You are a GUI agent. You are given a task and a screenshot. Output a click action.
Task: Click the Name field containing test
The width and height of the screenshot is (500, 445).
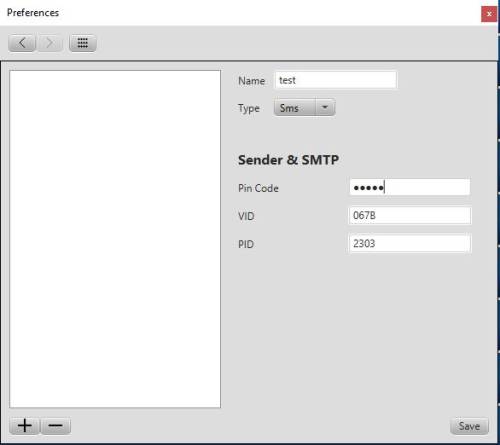click(x=336, y=80)
